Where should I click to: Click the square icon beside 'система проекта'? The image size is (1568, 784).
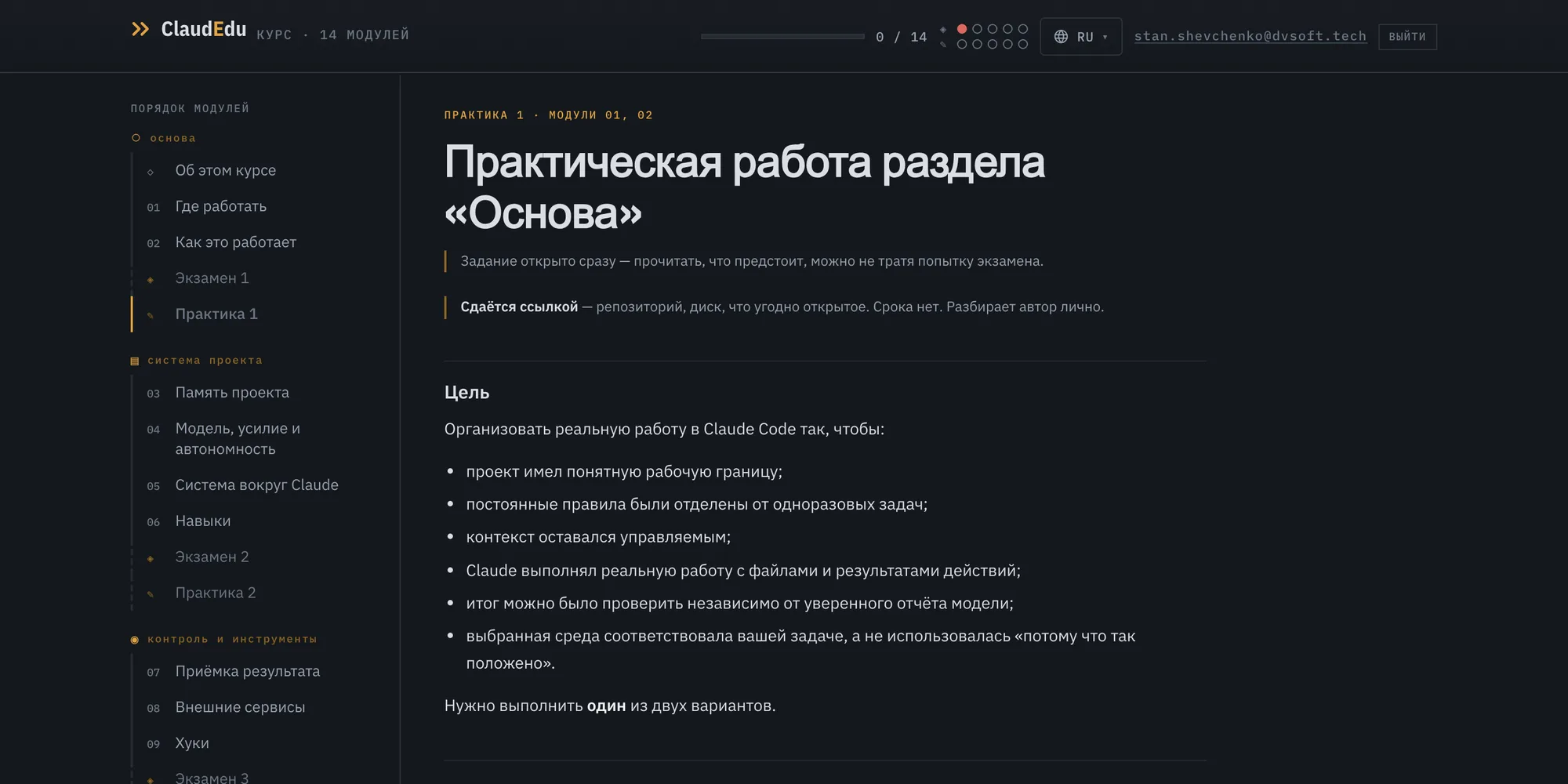click(135, 361)
